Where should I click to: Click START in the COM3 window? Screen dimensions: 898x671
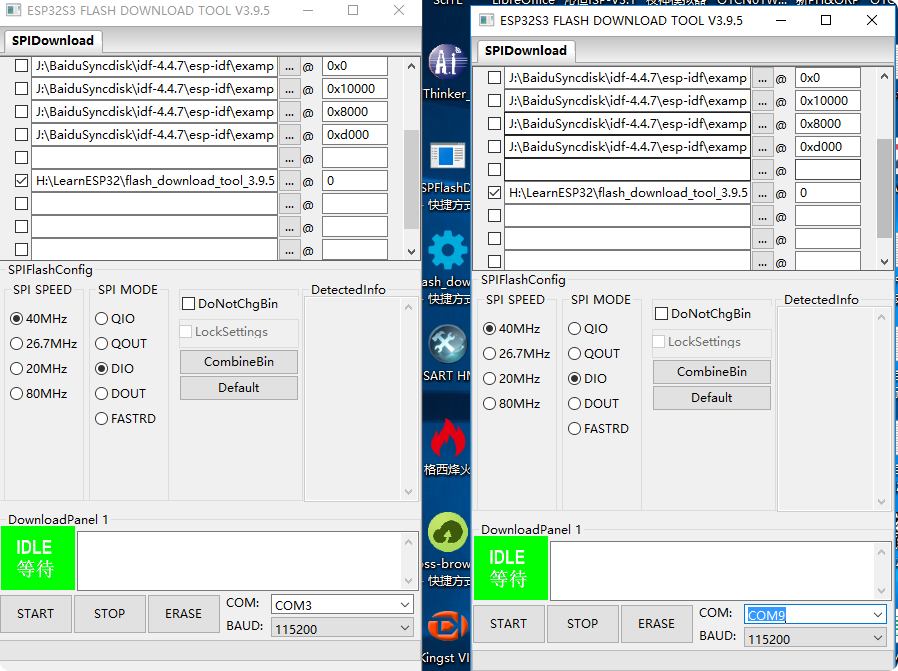point(36,614)
